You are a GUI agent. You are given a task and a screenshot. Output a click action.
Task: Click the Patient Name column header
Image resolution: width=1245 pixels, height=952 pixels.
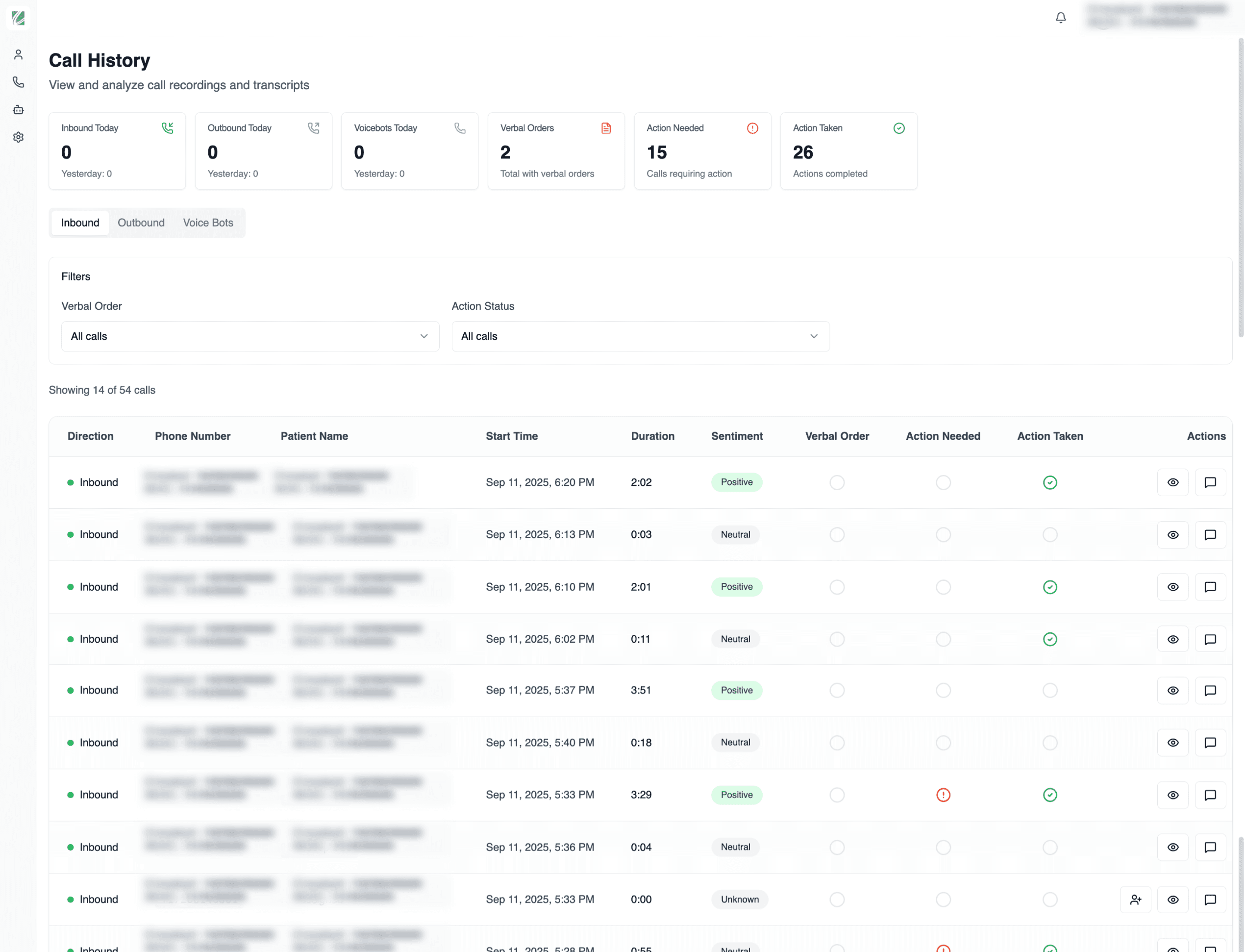click(314, 436)
